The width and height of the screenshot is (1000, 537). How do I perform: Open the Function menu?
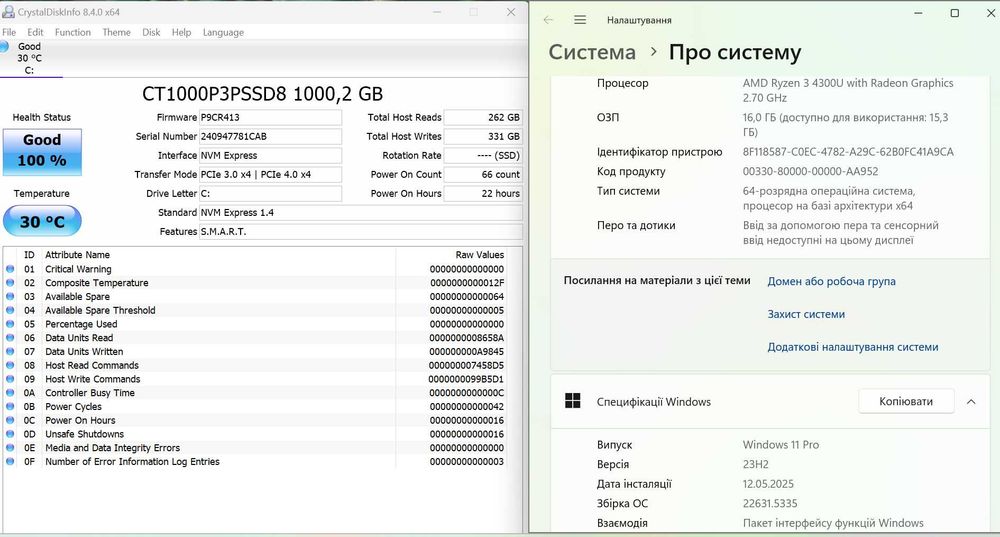point(73,32)
